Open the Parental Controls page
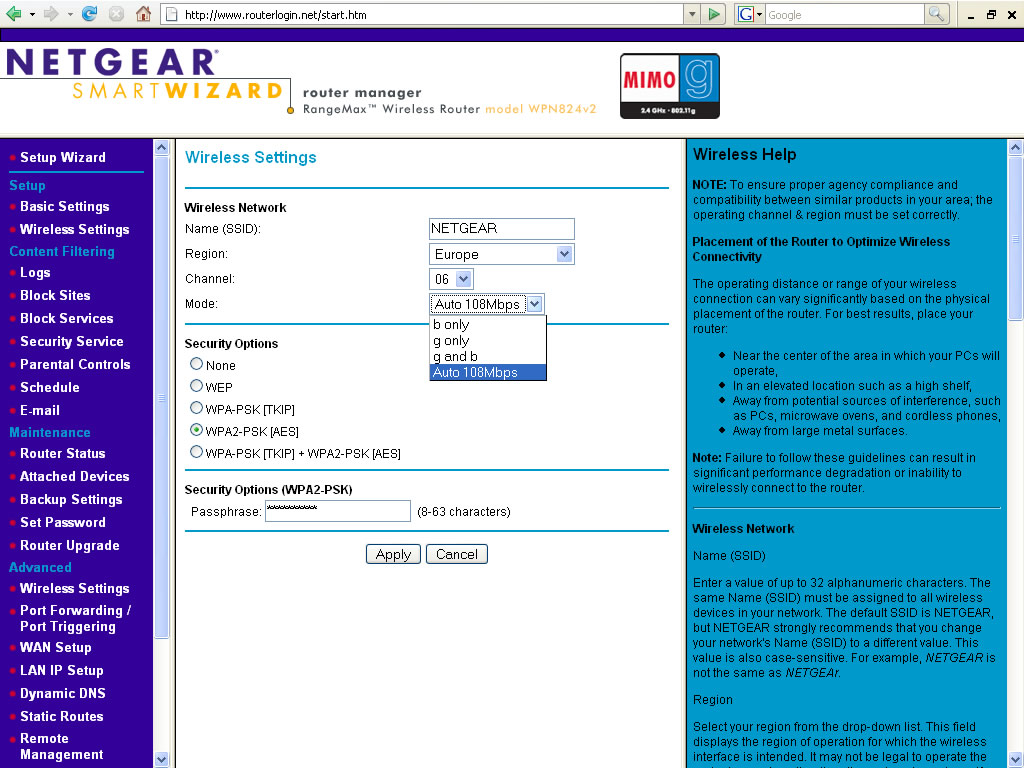This screenshot has height=768, width=1024. point(75,364)
